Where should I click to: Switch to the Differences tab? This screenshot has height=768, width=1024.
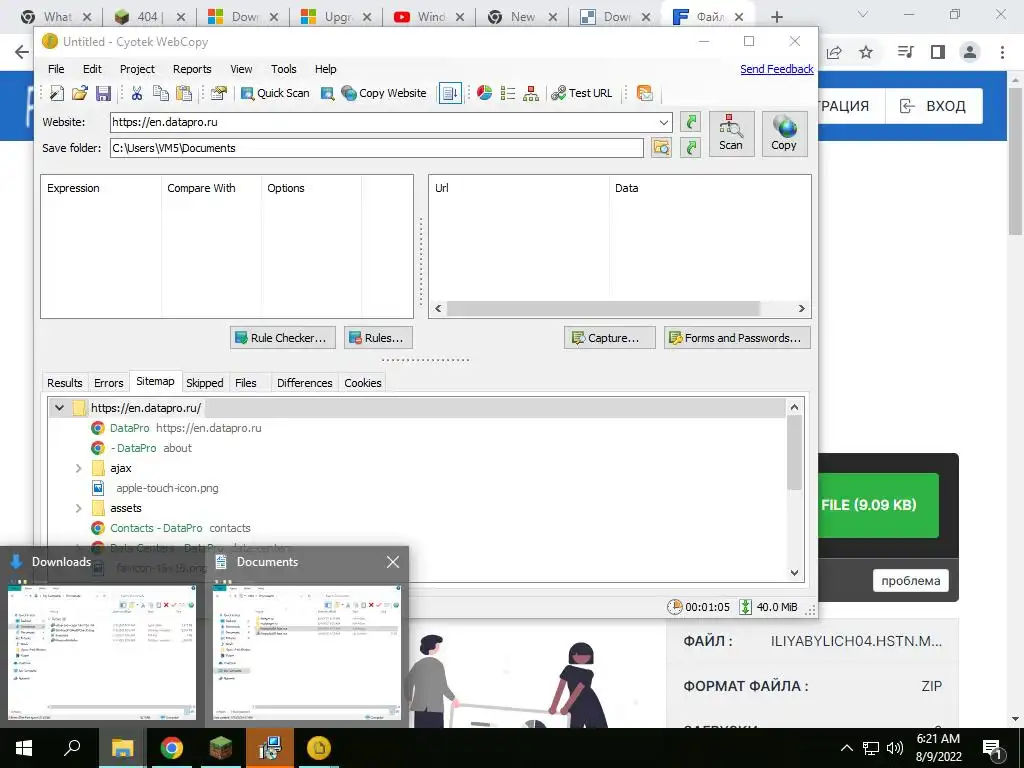click(304, 383)
